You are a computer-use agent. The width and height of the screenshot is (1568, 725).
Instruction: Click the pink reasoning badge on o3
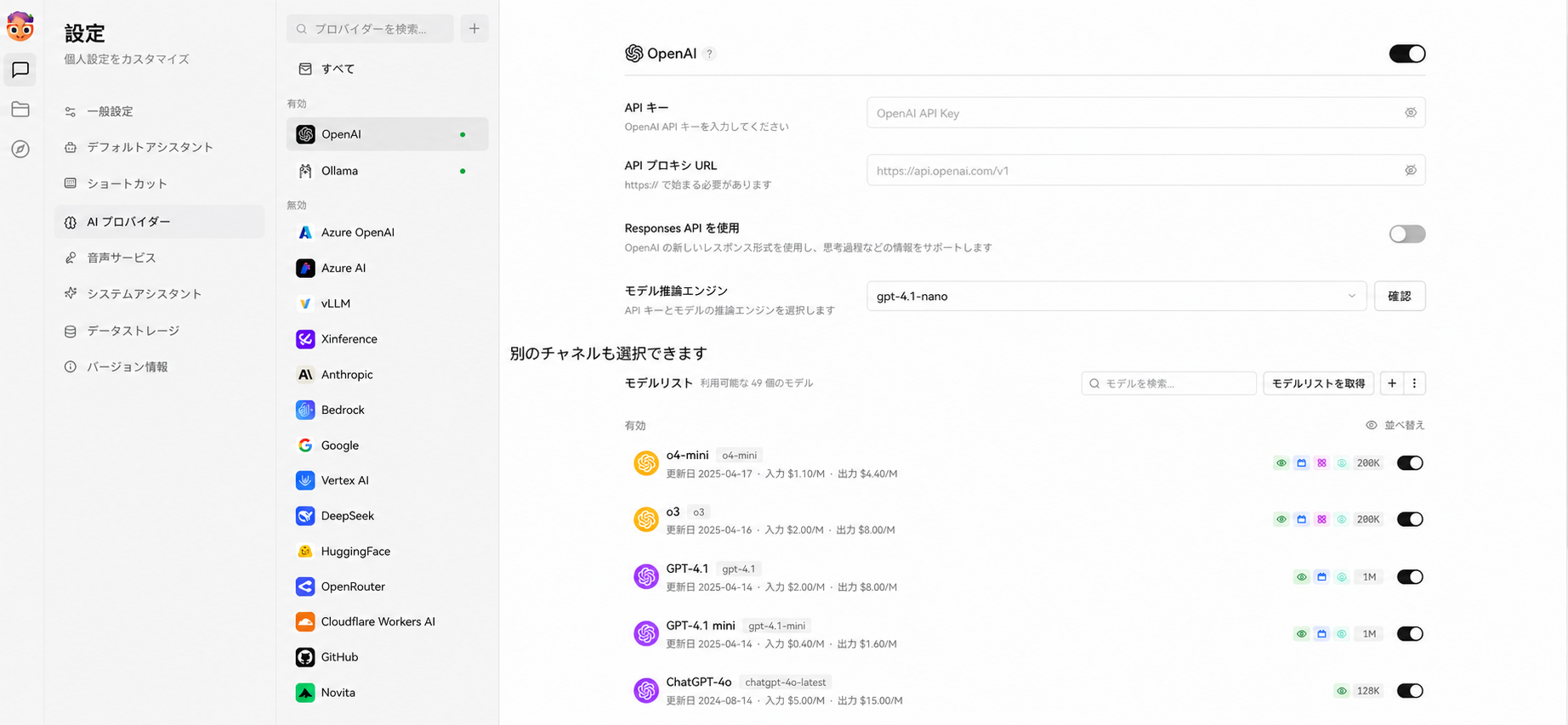click(1321, 519)
